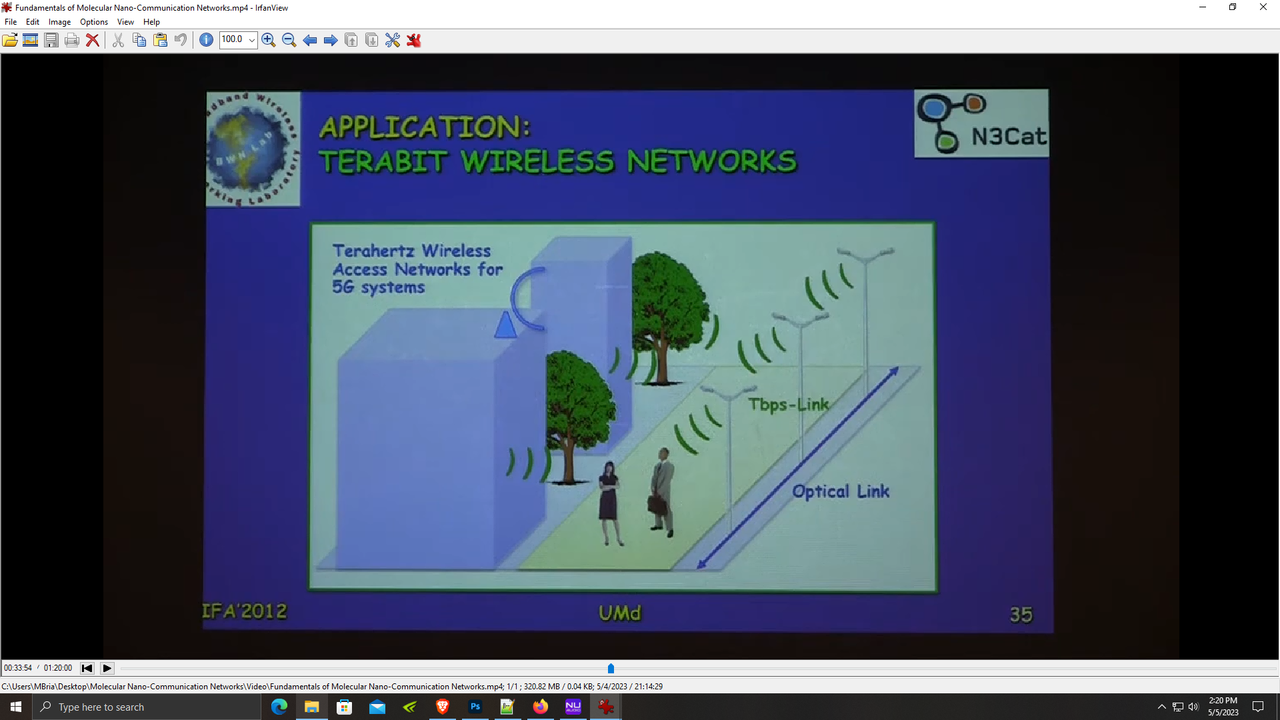This screenshot has width=1280, height=720.
Task: Click the red X Delete file icon
Action: click(92, 40)
